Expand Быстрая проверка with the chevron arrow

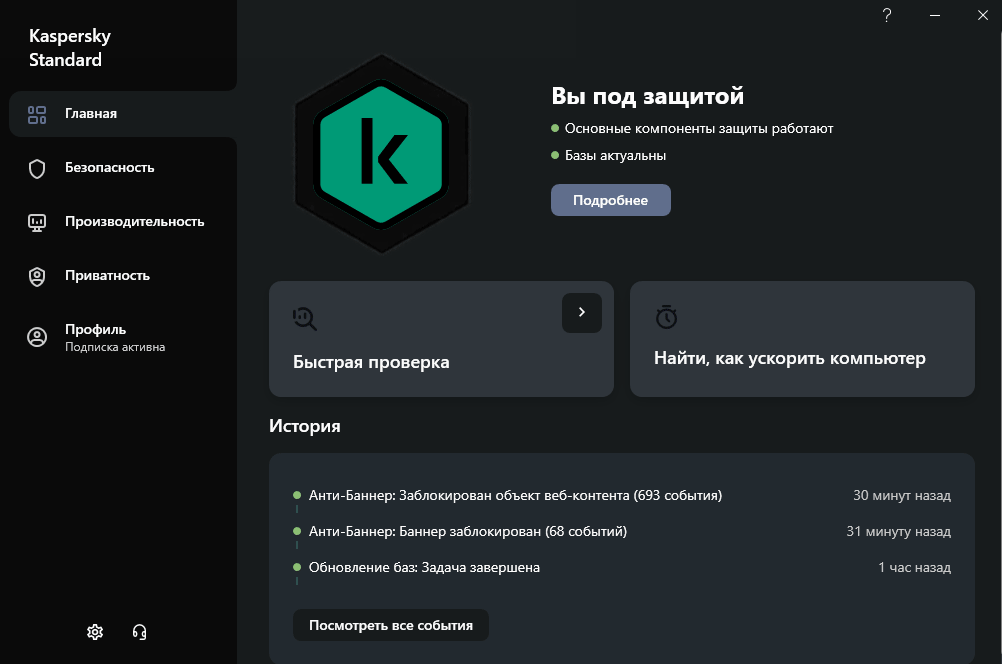coord(582,313)
